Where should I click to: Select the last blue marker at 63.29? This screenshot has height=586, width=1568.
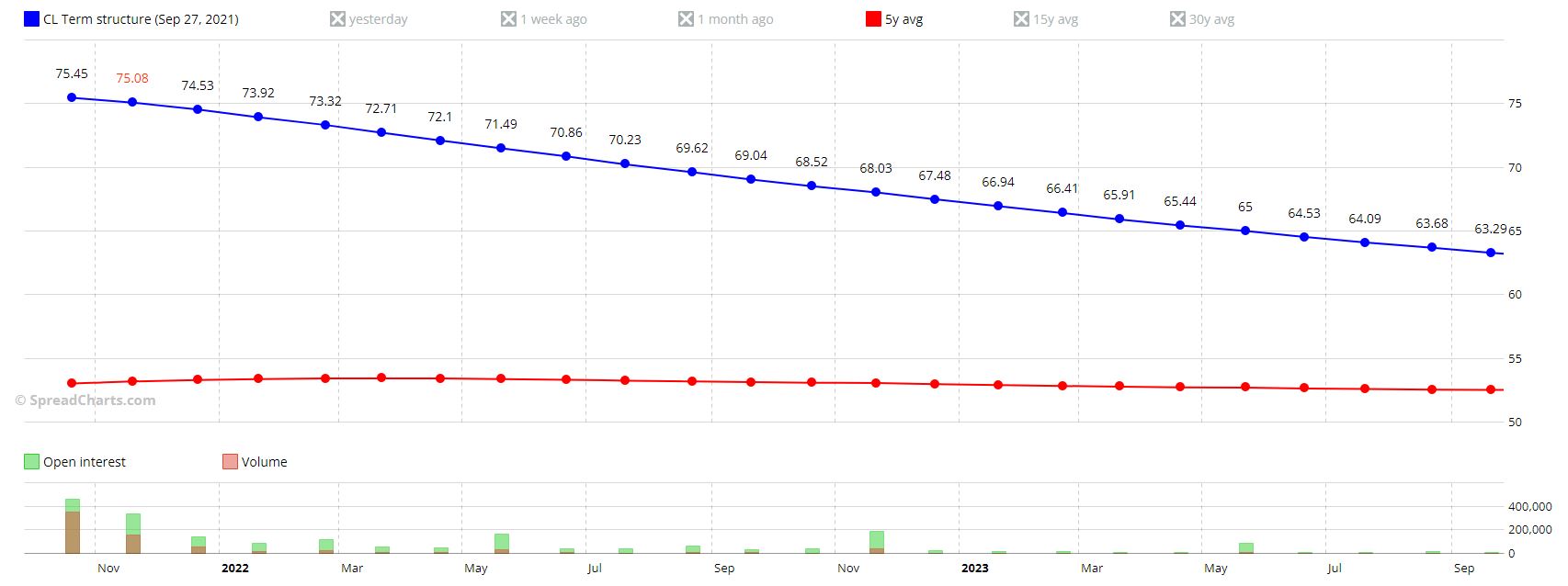[1491, 253]
